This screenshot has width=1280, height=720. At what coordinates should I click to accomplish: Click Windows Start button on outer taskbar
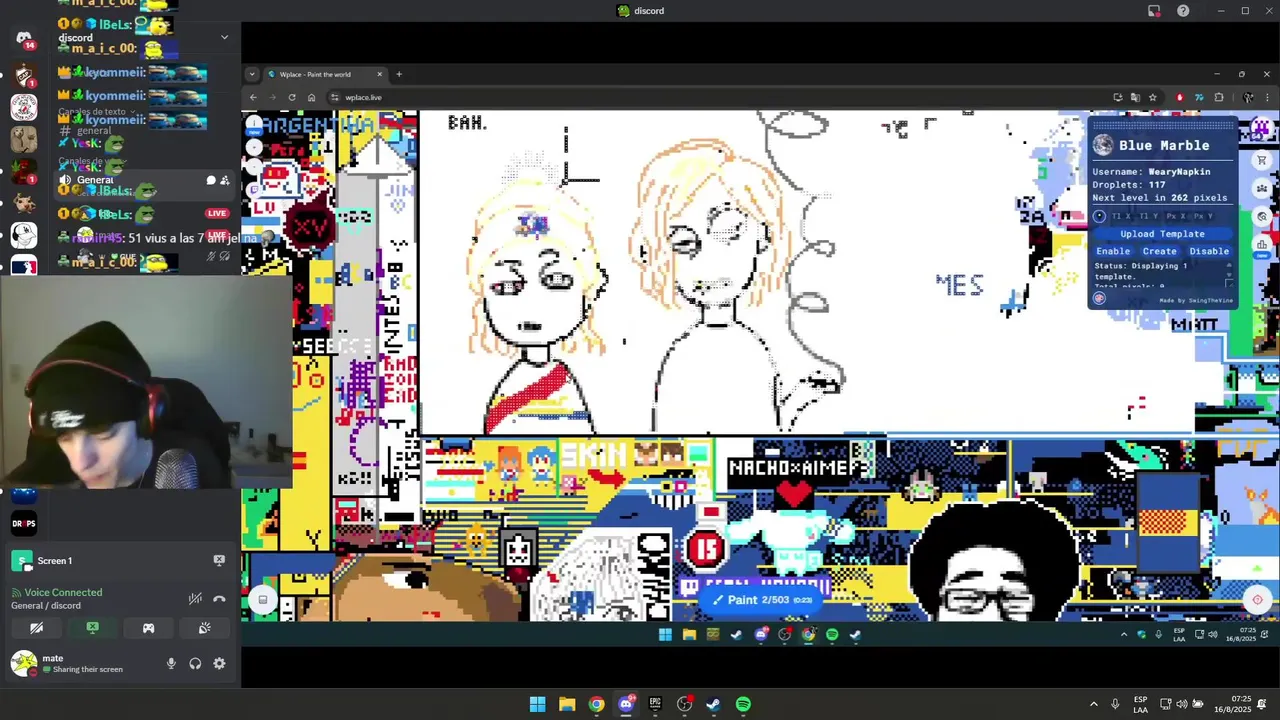tap(537, 704)
